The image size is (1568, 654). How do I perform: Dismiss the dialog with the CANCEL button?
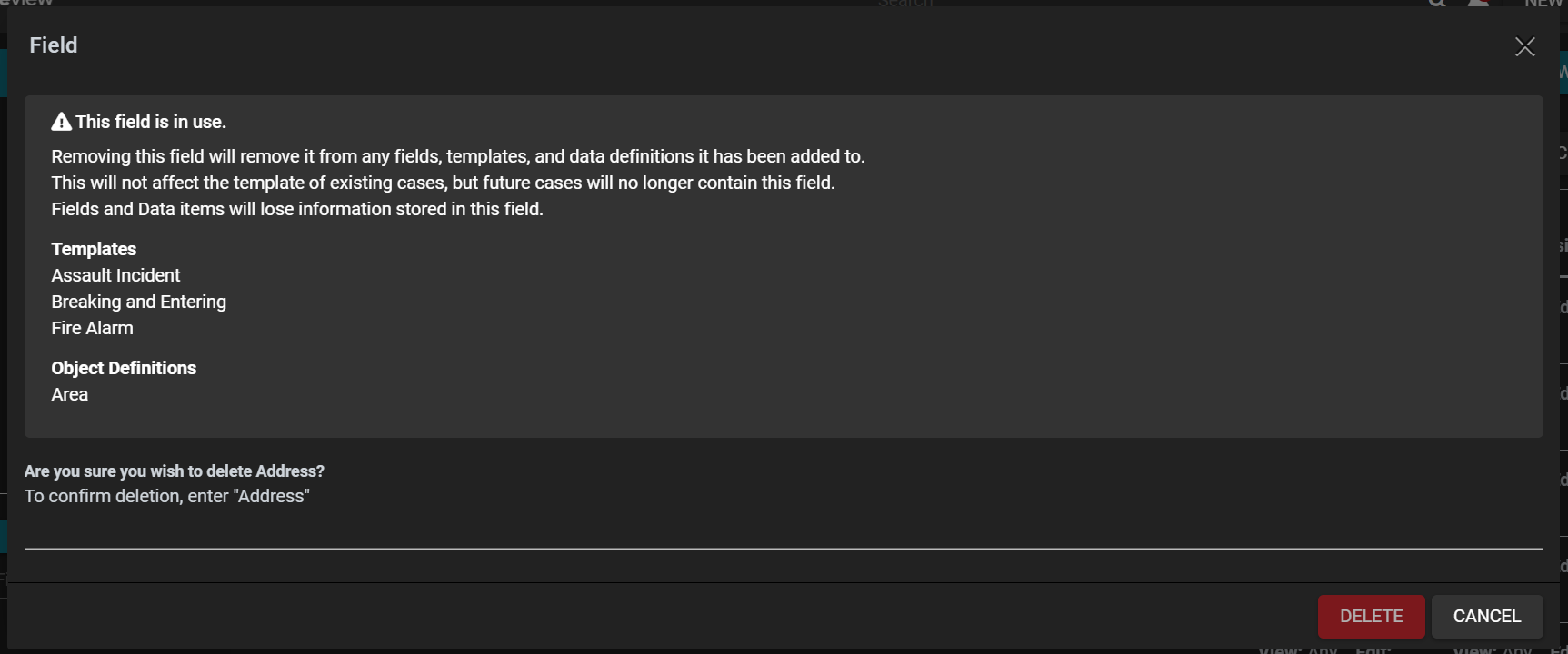[x=1487, y=617]
